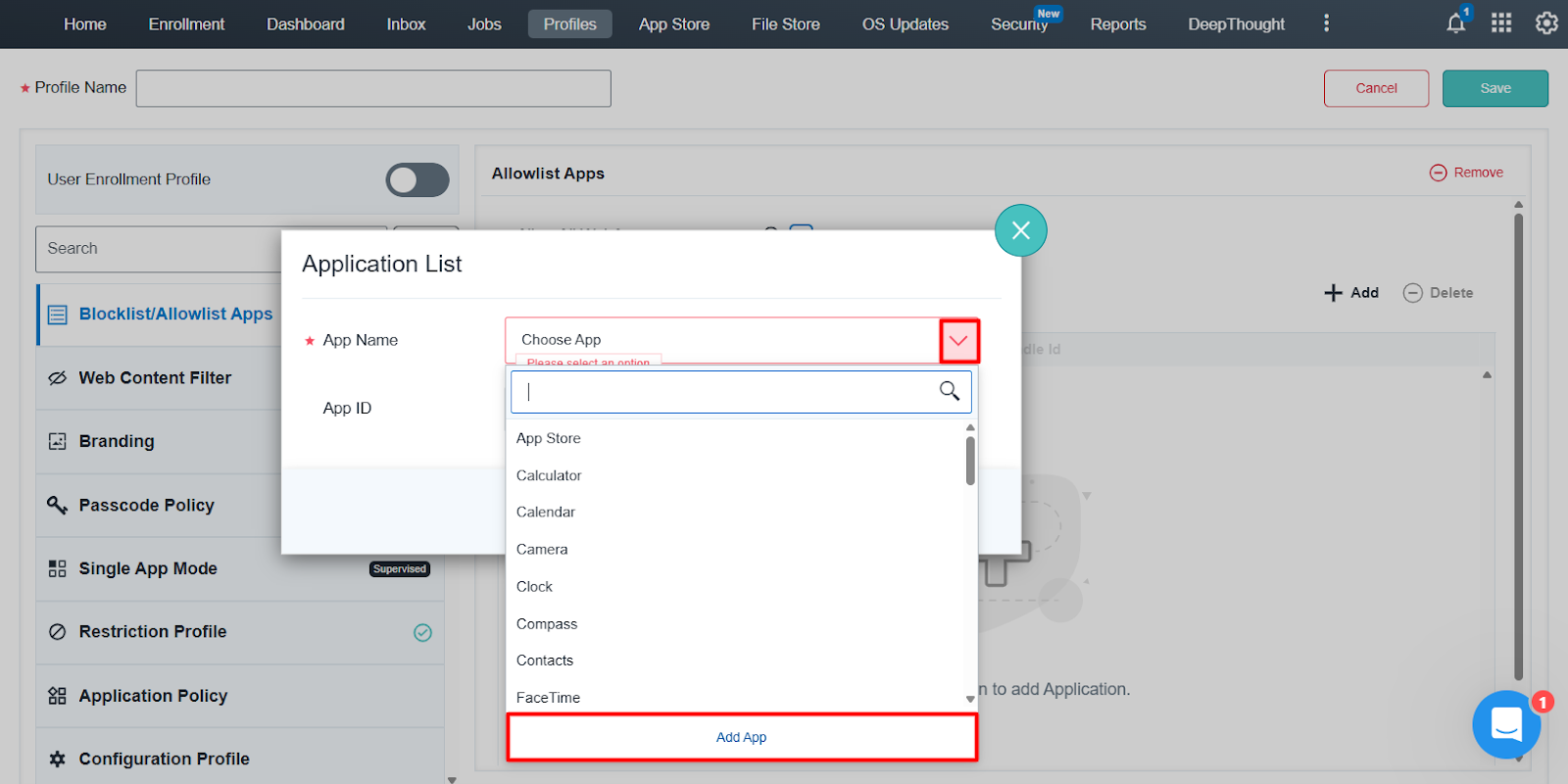Click the search magnifier in dropdown

pyautogui.click(x=949, y=391)
